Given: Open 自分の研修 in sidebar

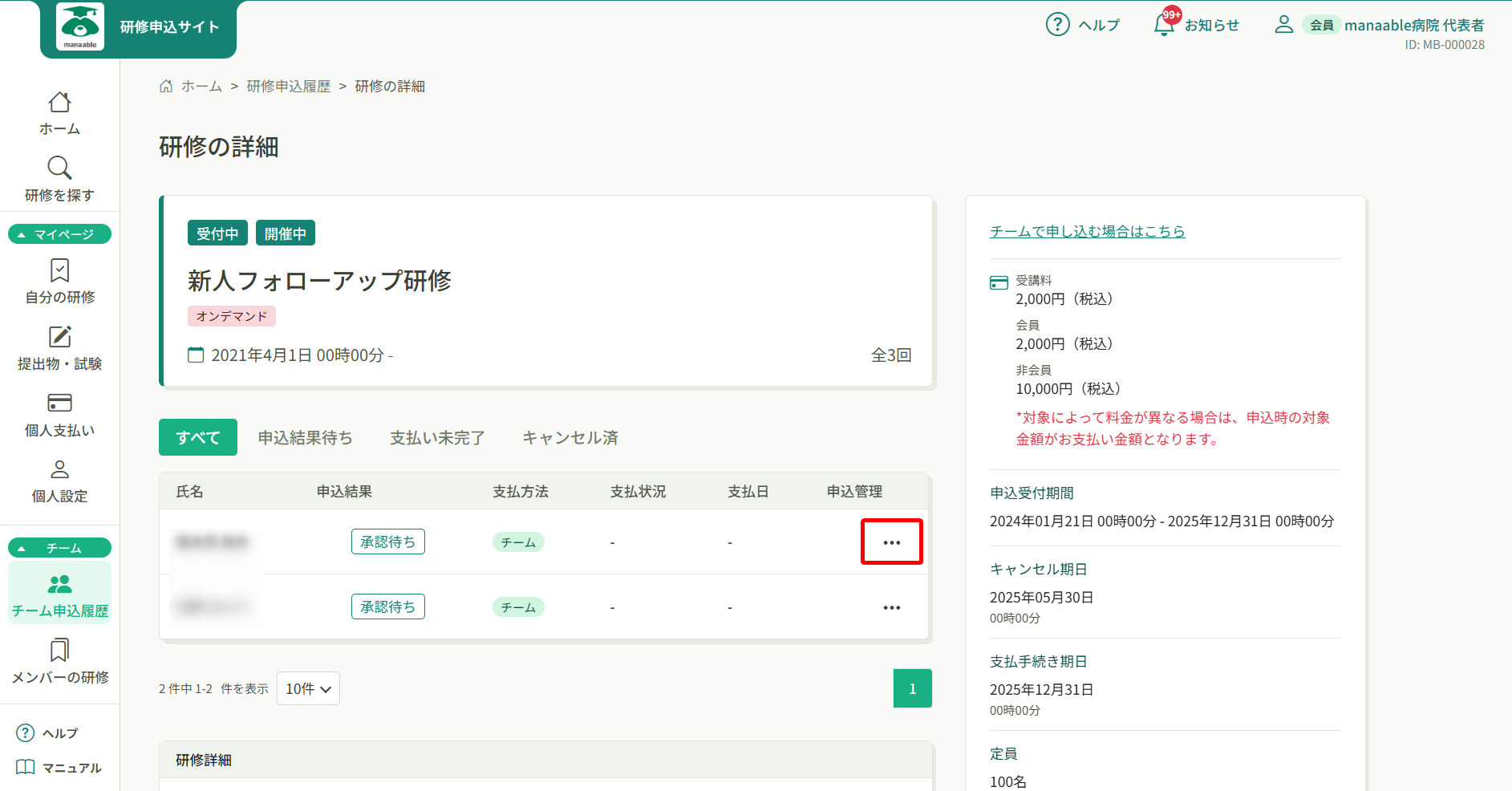Looking at the screenshot, I should click(59, 281).
